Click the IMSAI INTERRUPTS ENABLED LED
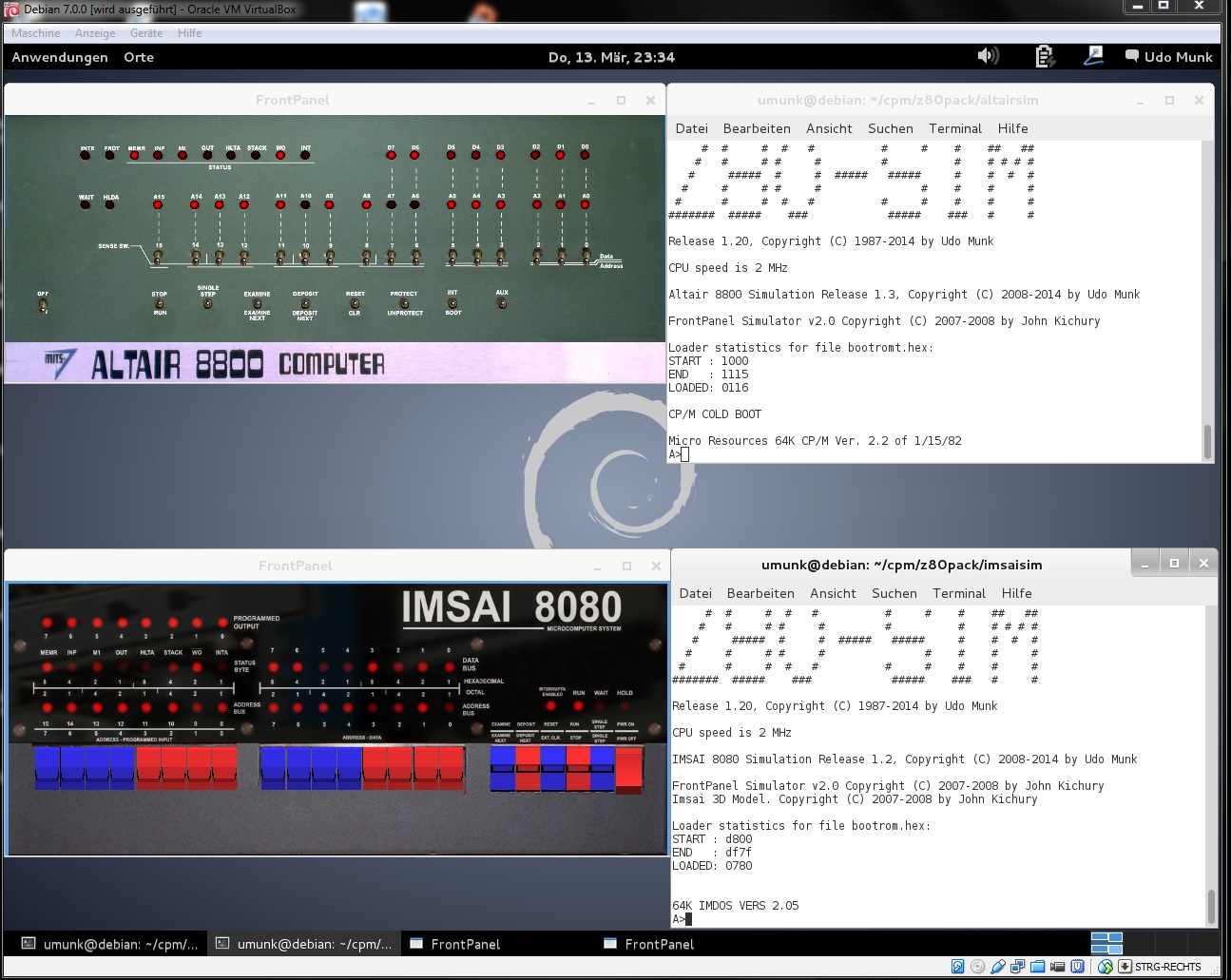 (551, 706)
